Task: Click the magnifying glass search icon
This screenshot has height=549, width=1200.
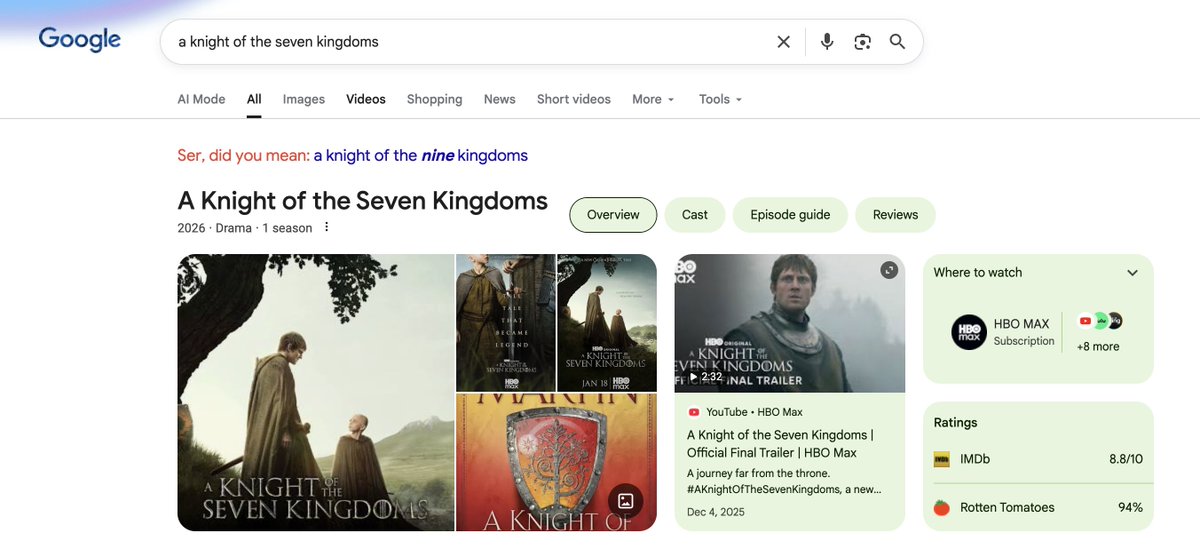Action: click(x=898, y=41)
